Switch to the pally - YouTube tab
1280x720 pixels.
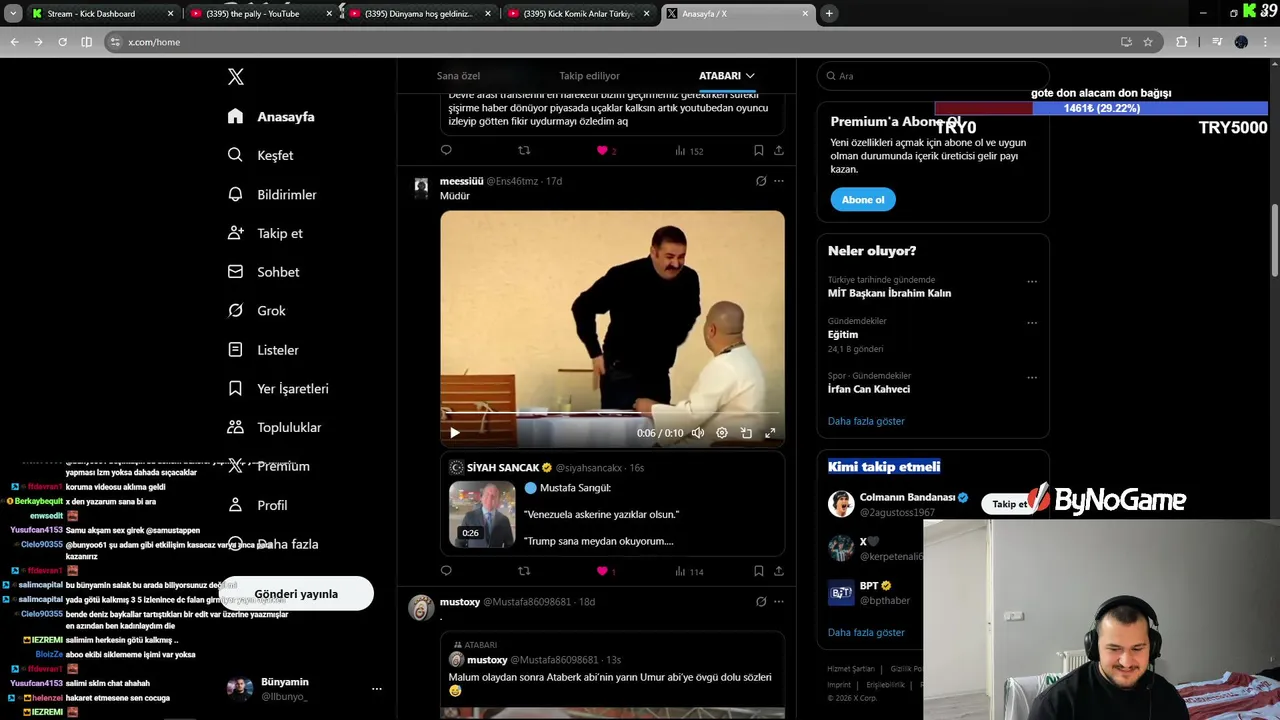260,14
